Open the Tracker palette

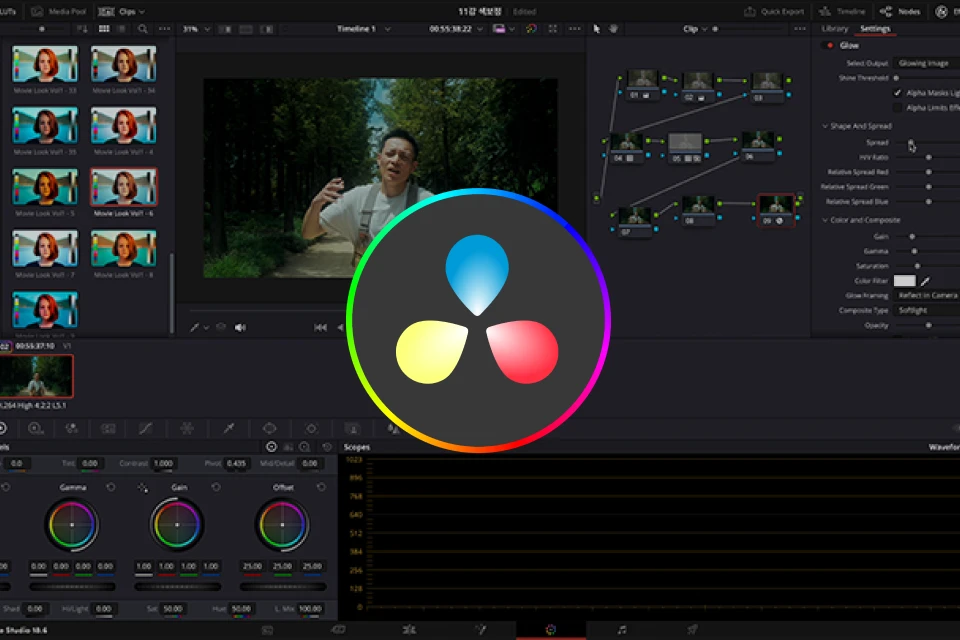pos(311,429)
